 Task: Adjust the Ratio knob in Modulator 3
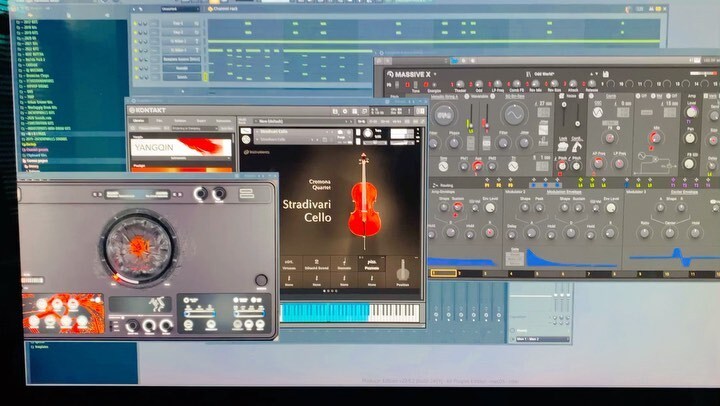[x=645, y=233]
